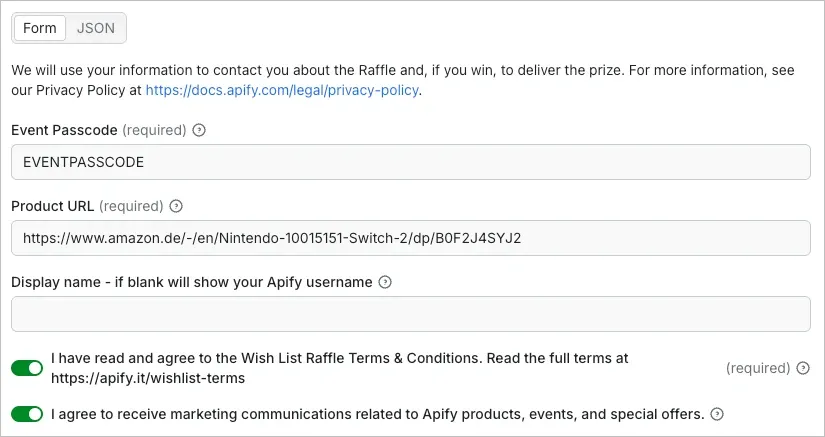Focus the Event Passcode input field
825x437 pixels.
coord(410,162)
